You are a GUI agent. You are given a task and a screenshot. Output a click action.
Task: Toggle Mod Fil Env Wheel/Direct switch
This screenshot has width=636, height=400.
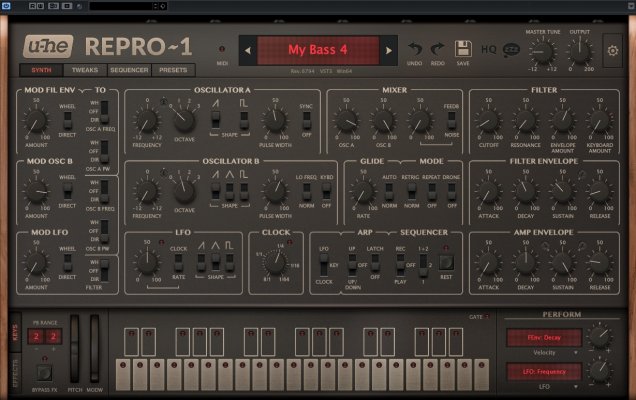point(67,120)
